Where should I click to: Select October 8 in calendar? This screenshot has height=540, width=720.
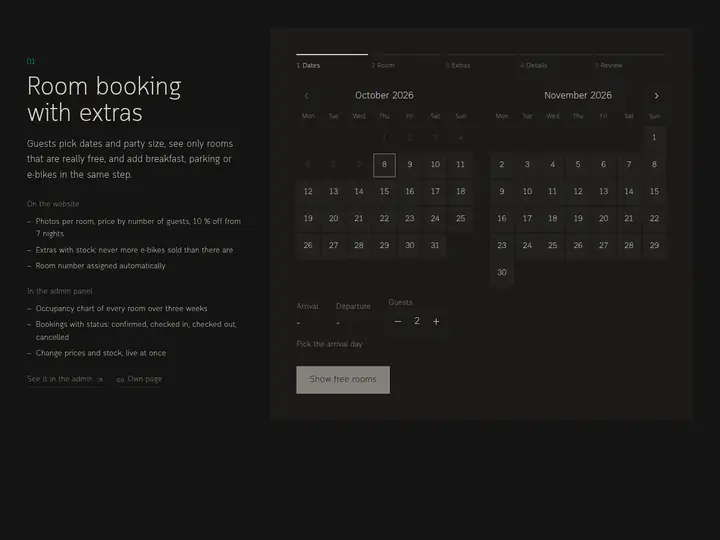tap(384, 165)
